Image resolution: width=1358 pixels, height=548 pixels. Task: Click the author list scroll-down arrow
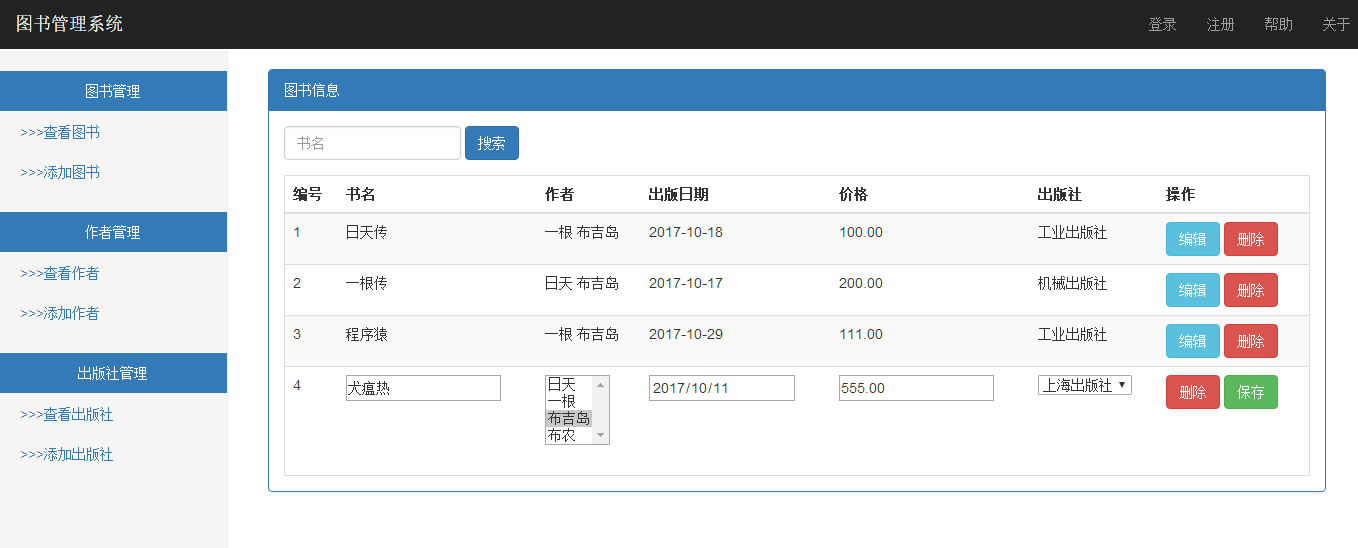point(601,436)
